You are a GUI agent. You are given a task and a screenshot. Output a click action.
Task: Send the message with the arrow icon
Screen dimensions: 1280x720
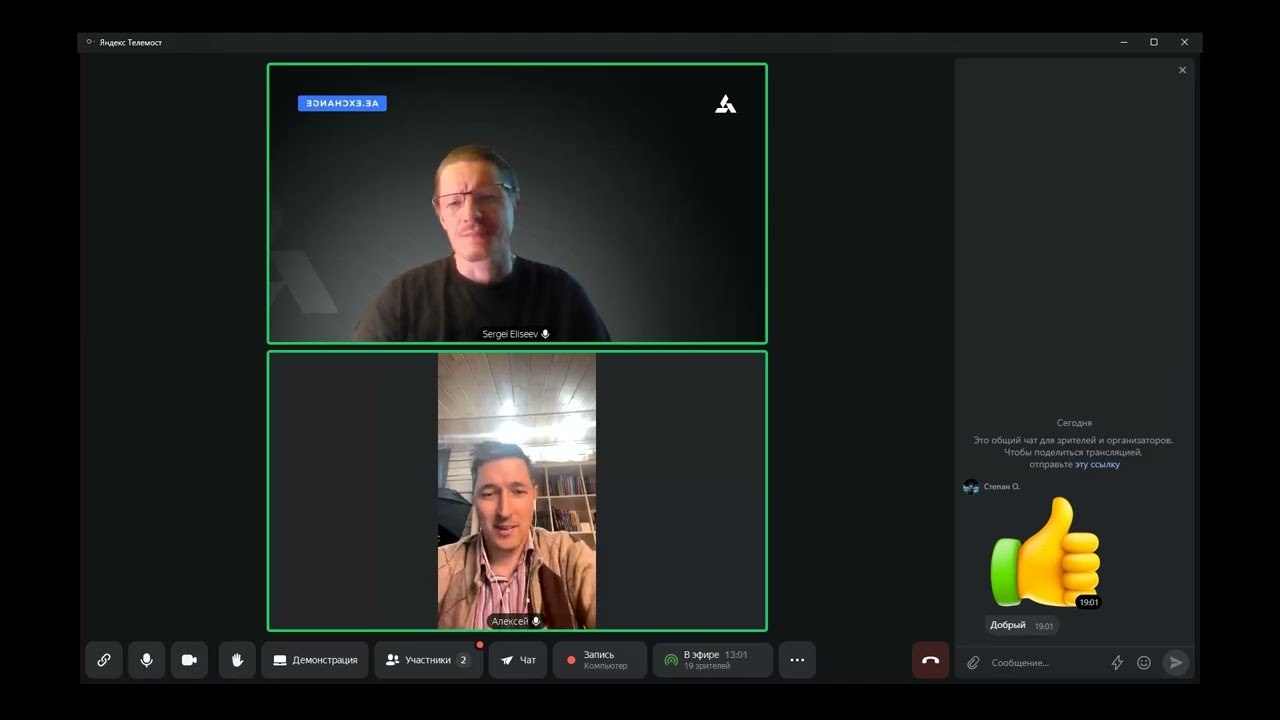(1176, 663)
